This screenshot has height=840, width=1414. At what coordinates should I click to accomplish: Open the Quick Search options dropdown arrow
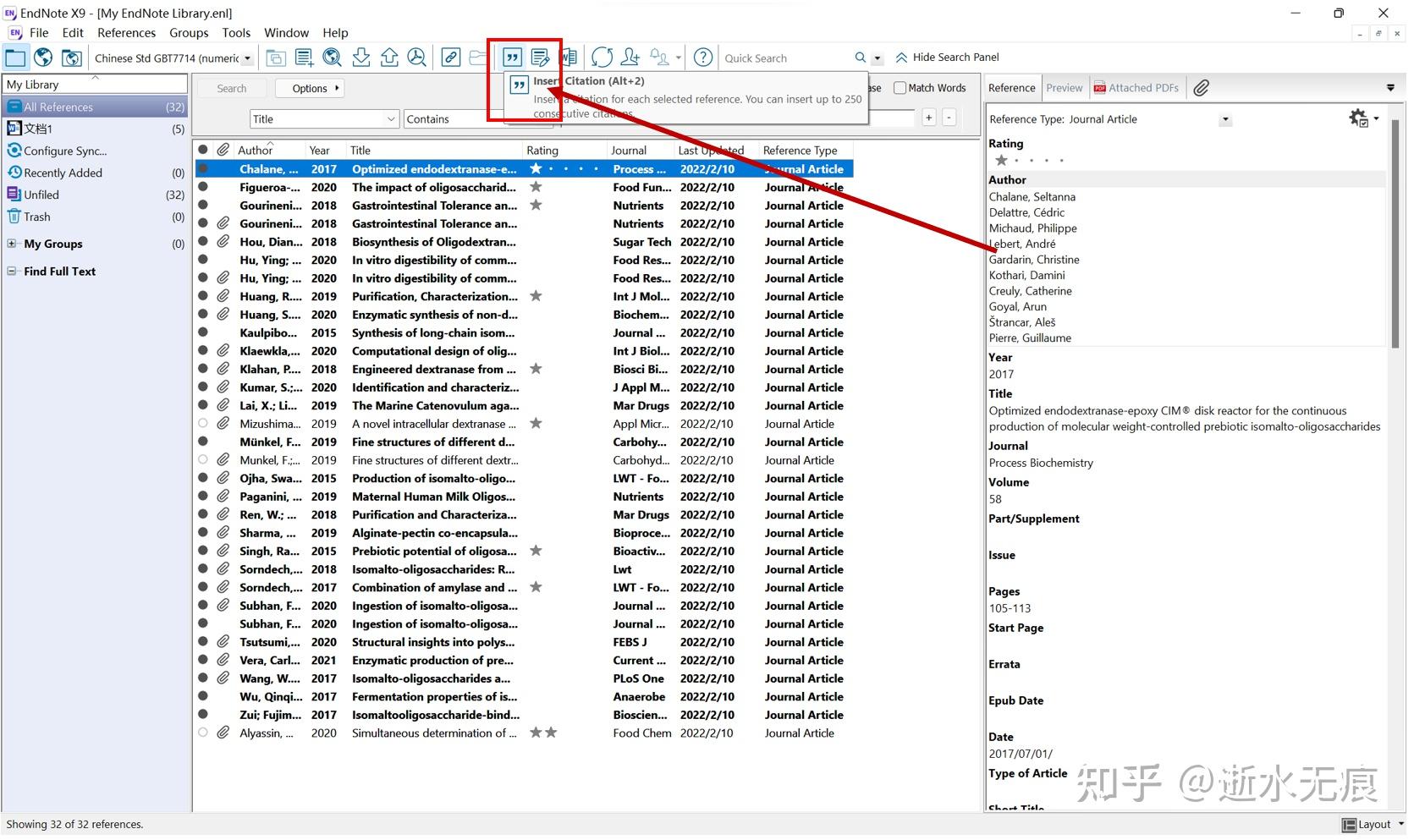point(878,58)
